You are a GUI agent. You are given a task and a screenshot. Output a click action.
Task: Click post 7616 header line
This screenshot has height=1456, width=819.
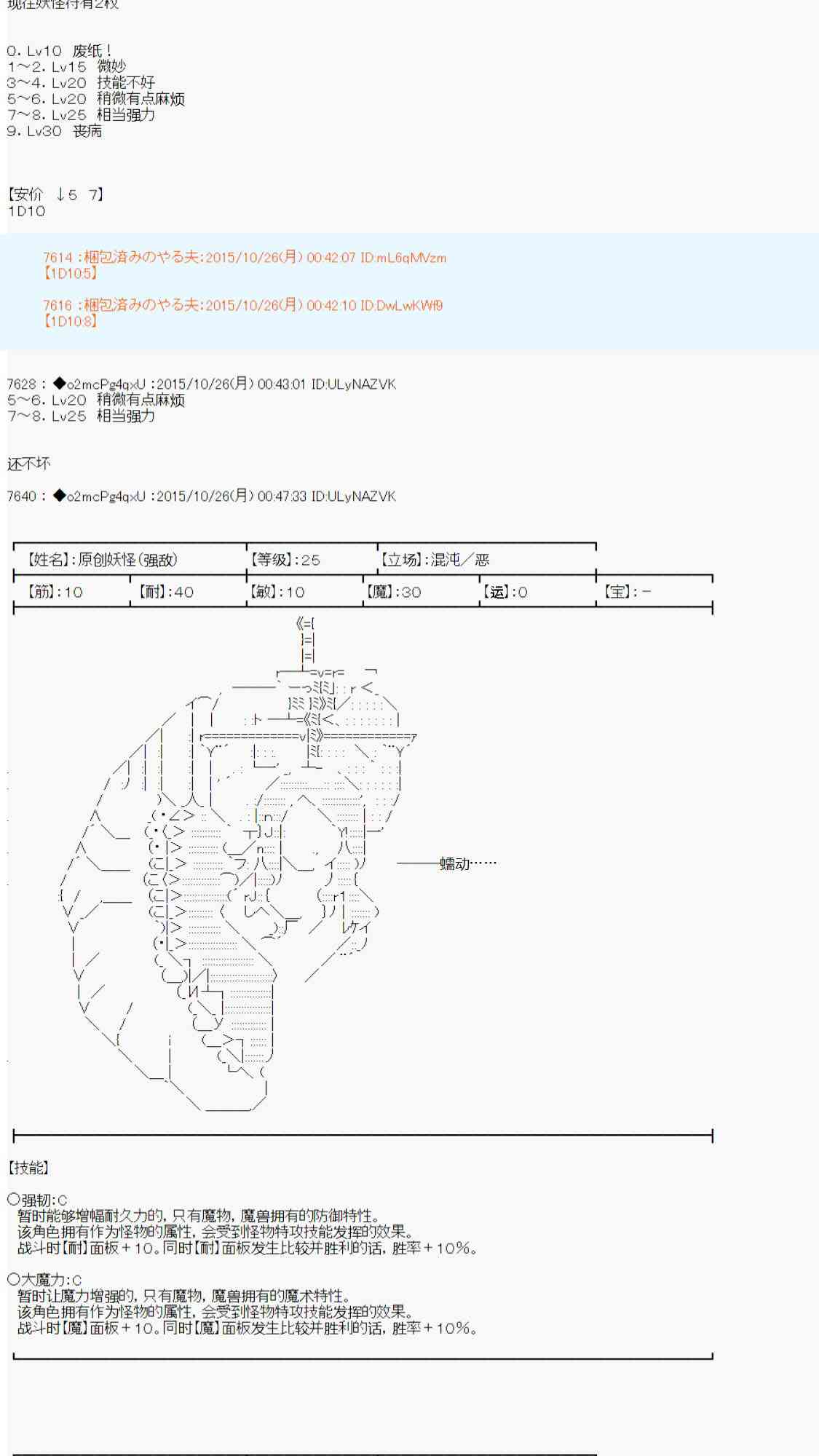pyautogui.click(x=242, y=306)
